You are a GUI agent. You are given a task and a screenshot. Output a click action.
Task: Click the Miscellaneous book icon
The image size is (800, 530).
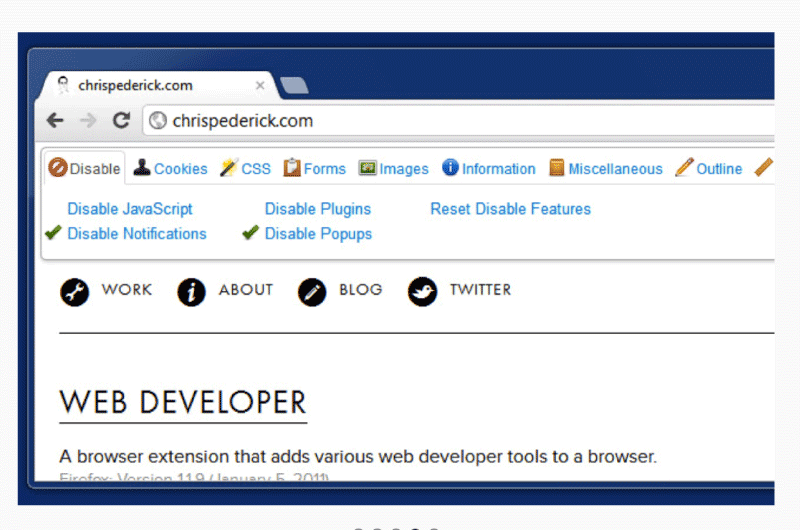[557, 167]
